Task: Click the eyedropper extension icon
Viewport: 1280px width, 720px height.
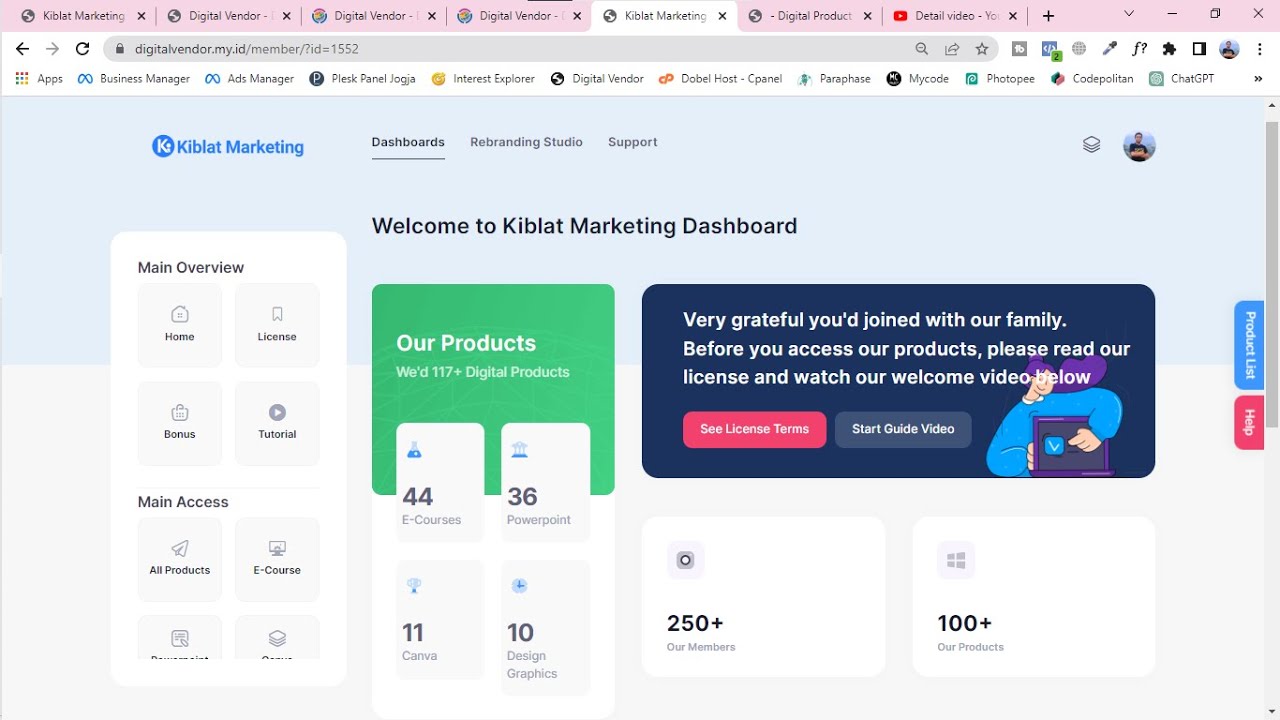Action: [1109, 48]
